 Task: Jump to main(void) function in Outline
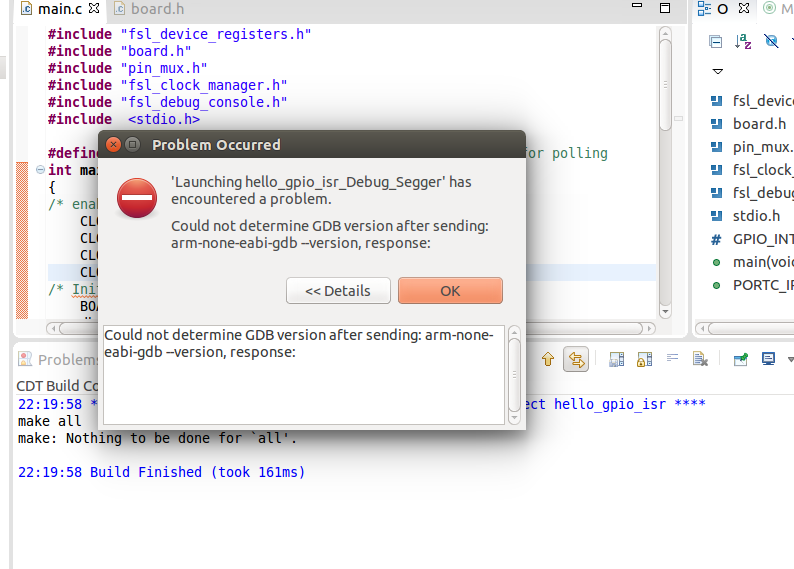coord(752,262)
